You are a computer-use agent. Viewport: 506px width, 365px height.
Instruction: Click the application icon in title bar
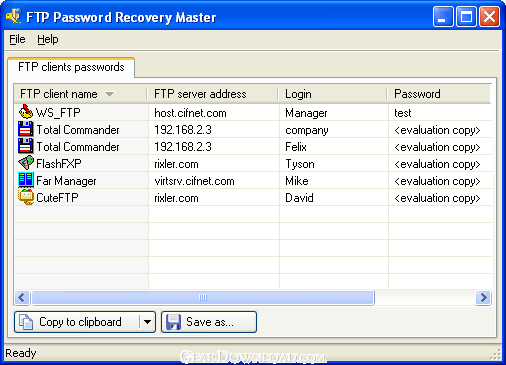point(14,16)
